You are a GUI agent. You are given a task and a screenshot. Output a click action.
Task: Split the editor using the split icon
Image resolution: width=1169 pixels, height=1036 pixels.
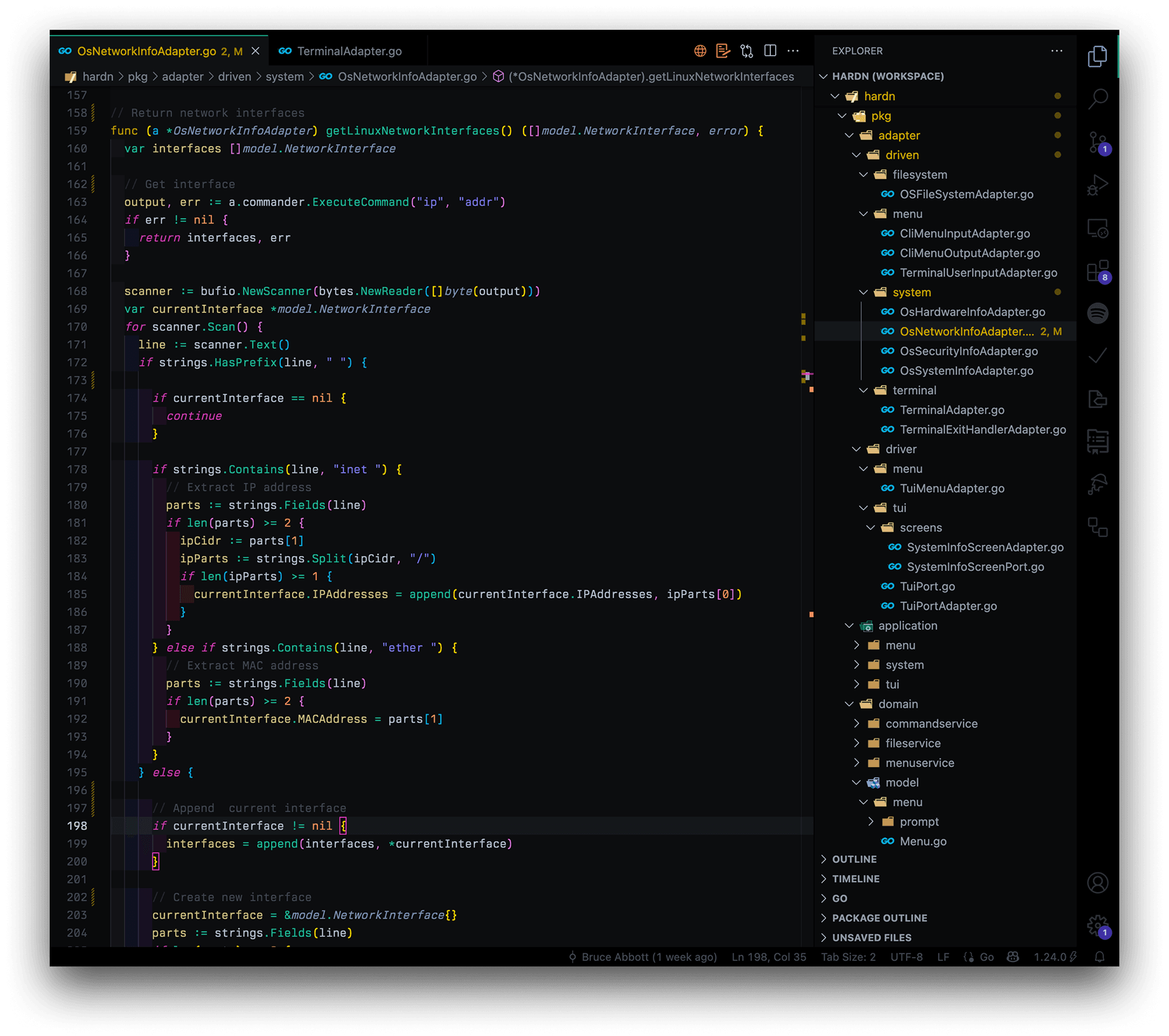point(770,51)
